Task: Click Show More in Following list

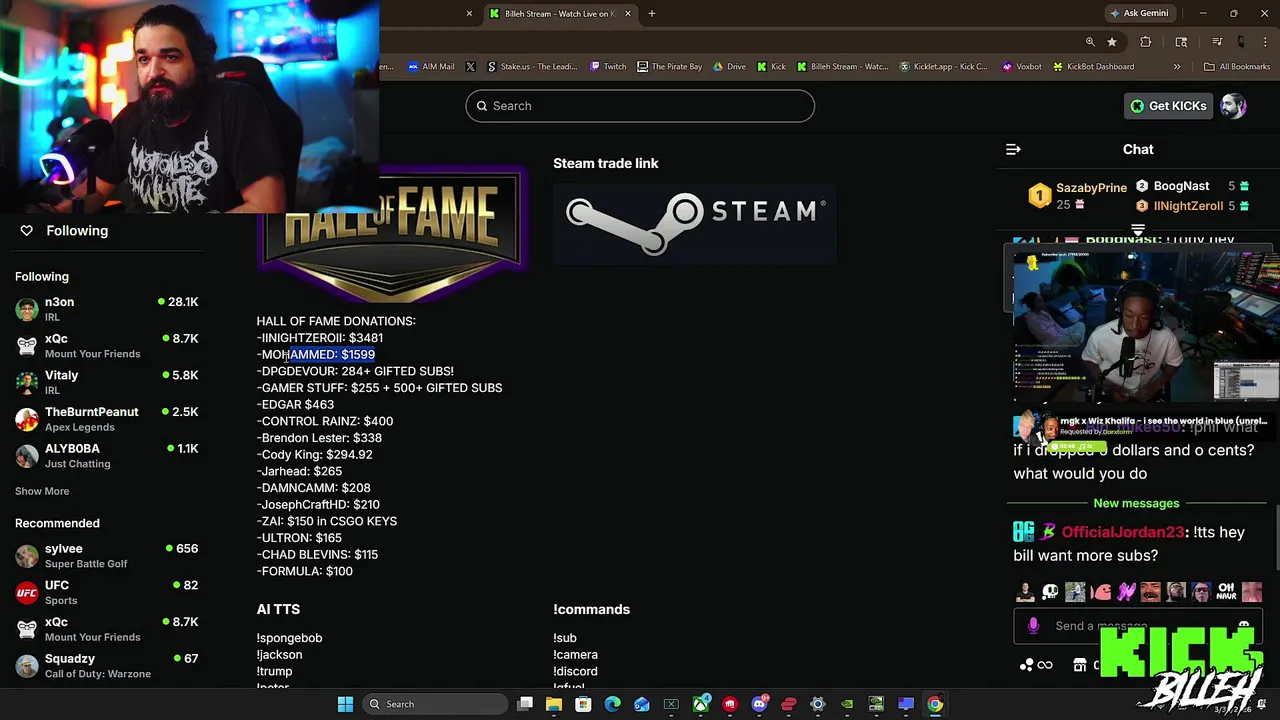Action: click(42, 491)
